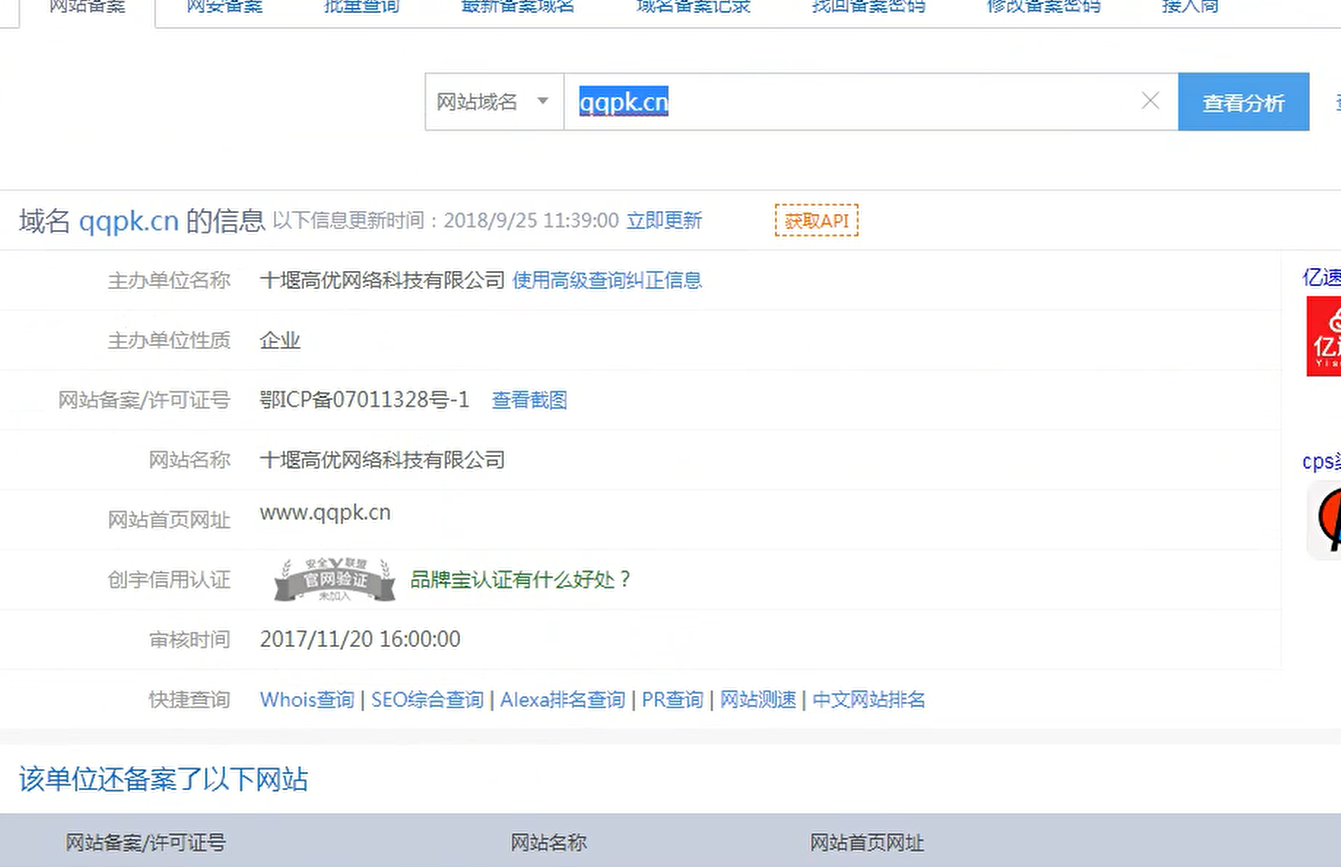Click the update time 2018/9/25 11:39:00
This screenshot has height=867, width=1341.
click(x=531, y=221)
